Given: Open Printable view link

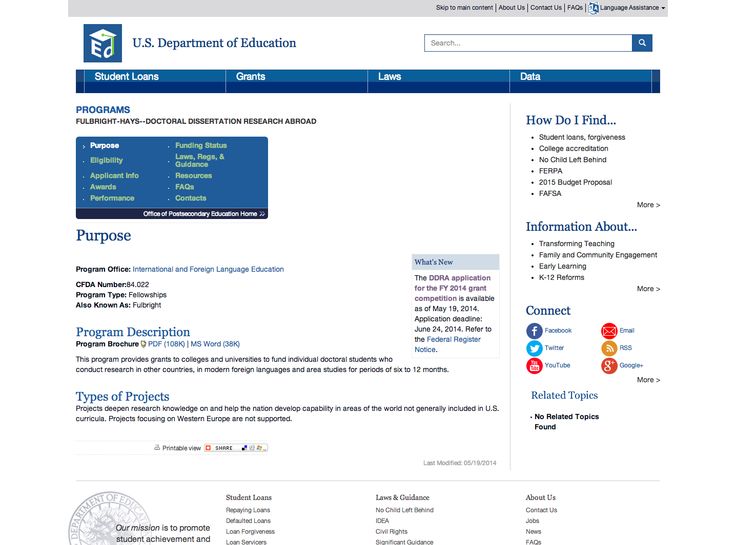Looking at the screenshot, I should 181,448.
